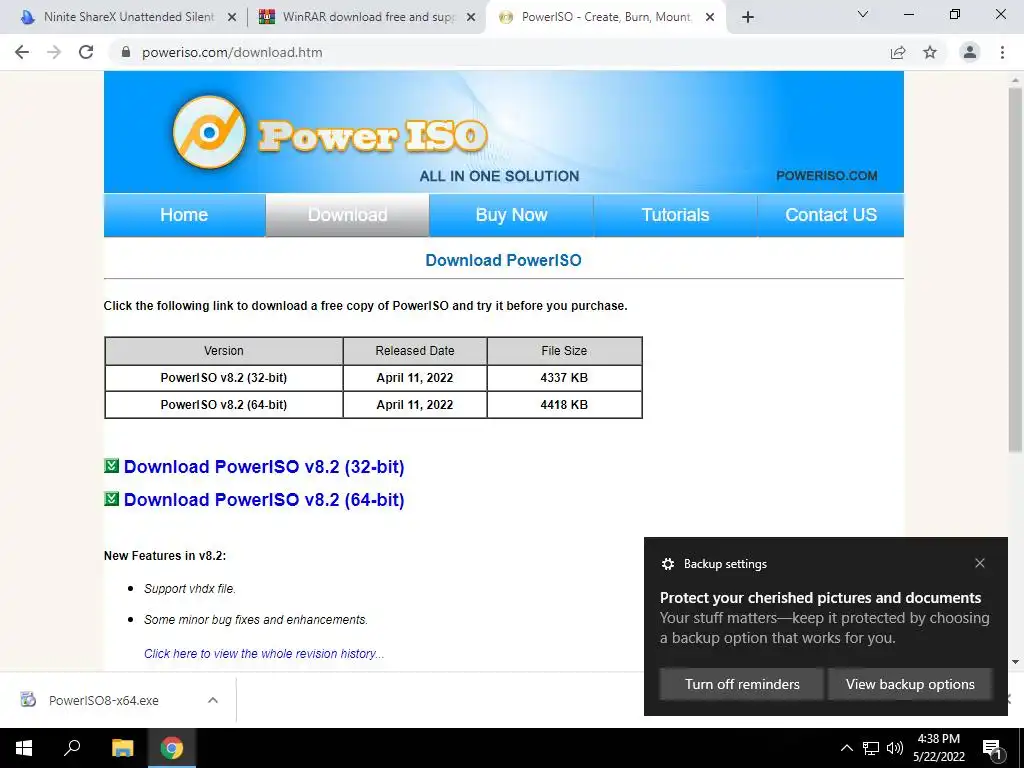The image size is (1024, 768).
Task: Open the Buy Now navigation item
Action: (511, 215)
